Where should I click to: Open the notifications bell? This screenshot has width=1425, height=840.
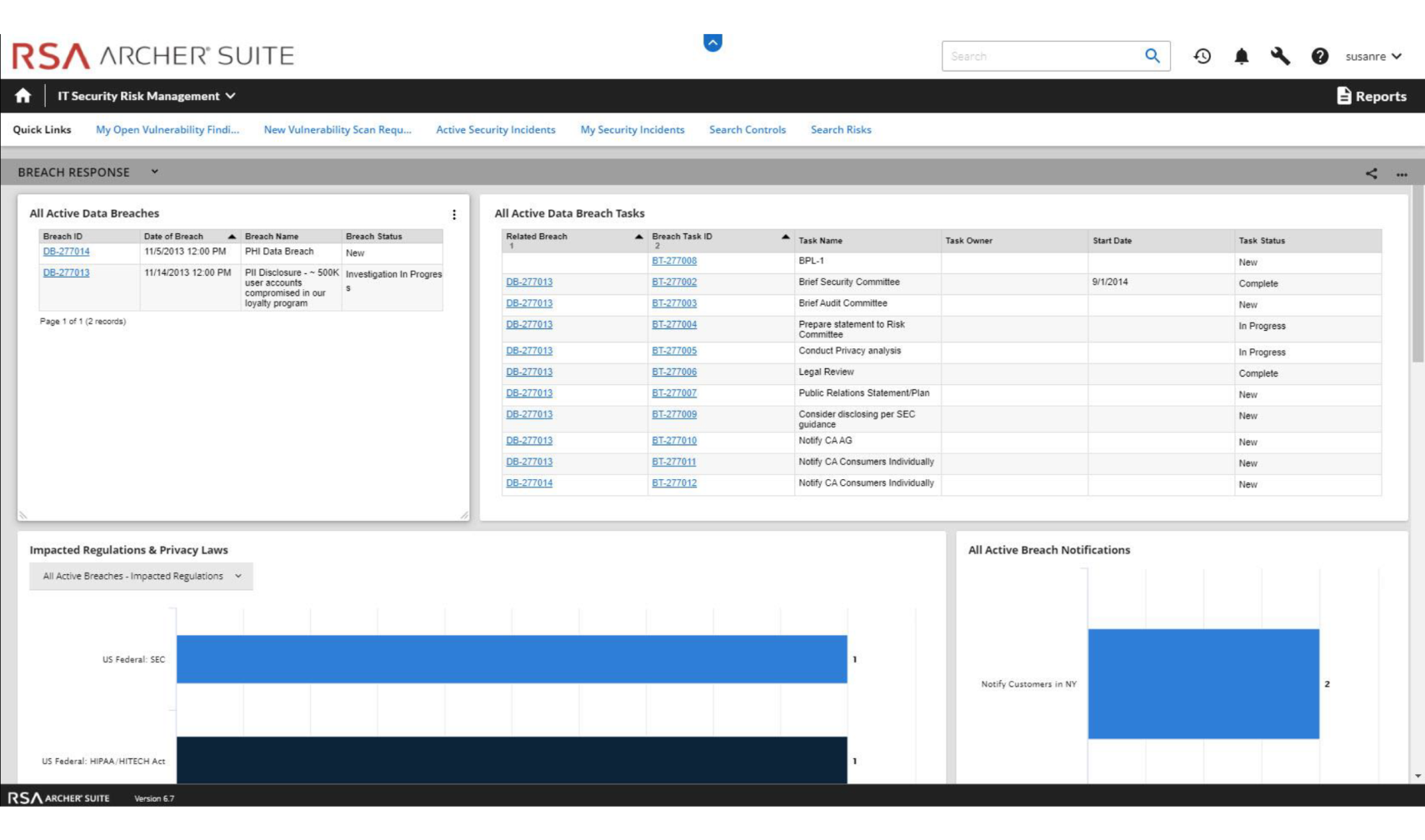(x=1241, y=56)
